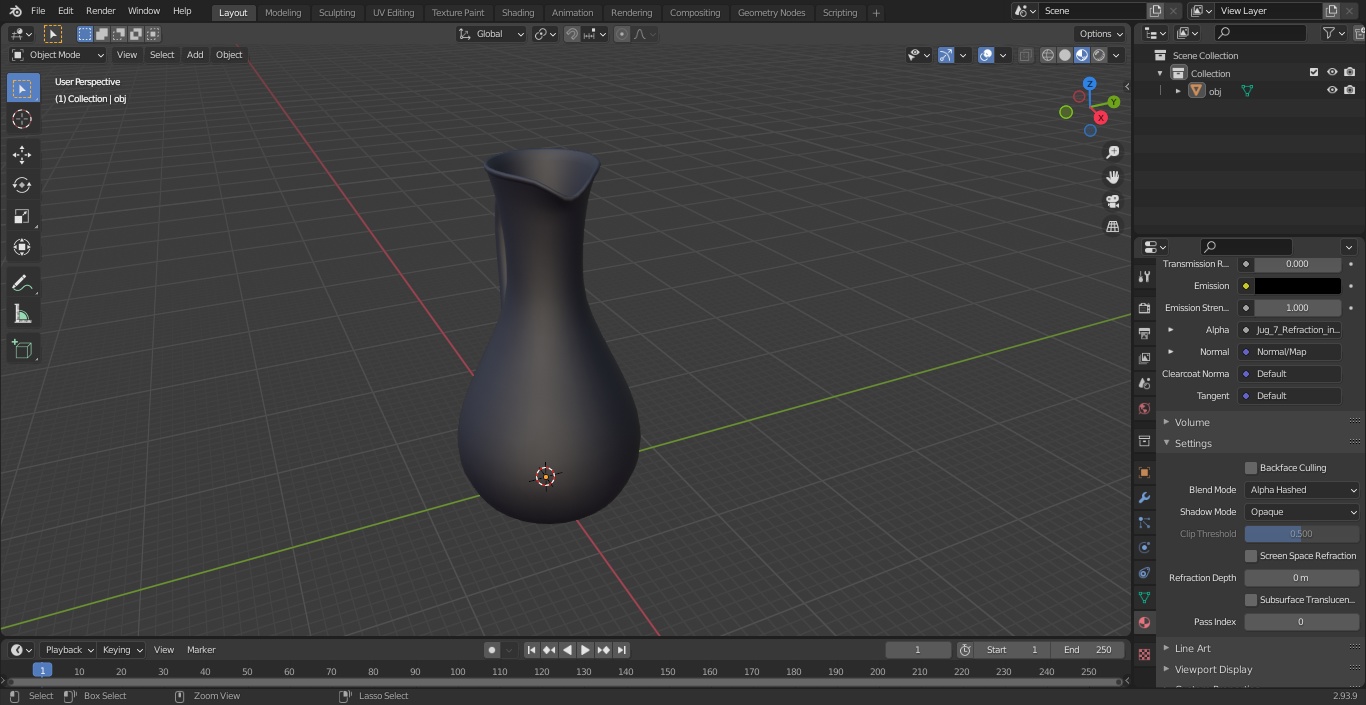Enable Subsurface Translucency checkbox
The width and height of the screenshot is (1366, 705).
point(1251,599)
